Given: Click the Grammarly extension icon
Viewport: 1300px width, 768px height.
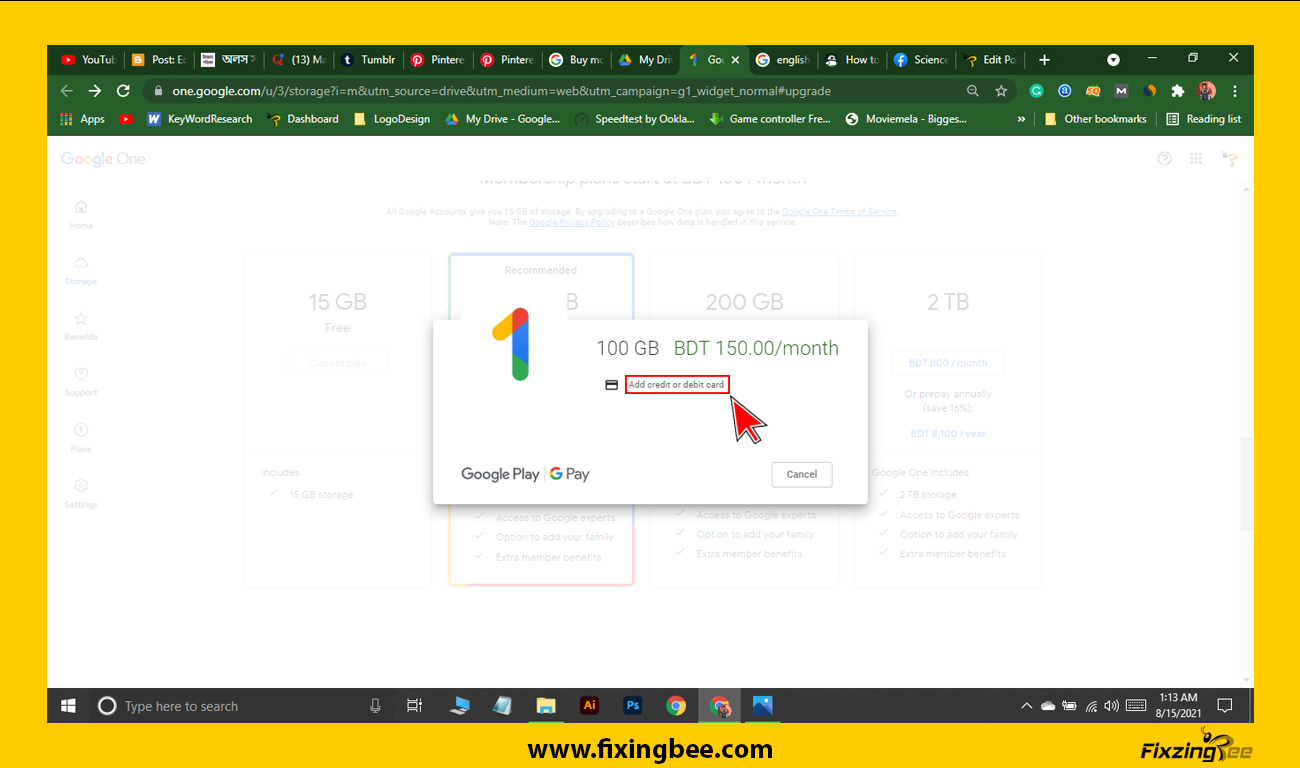Looking at the screenshot, I should 1037,91.
